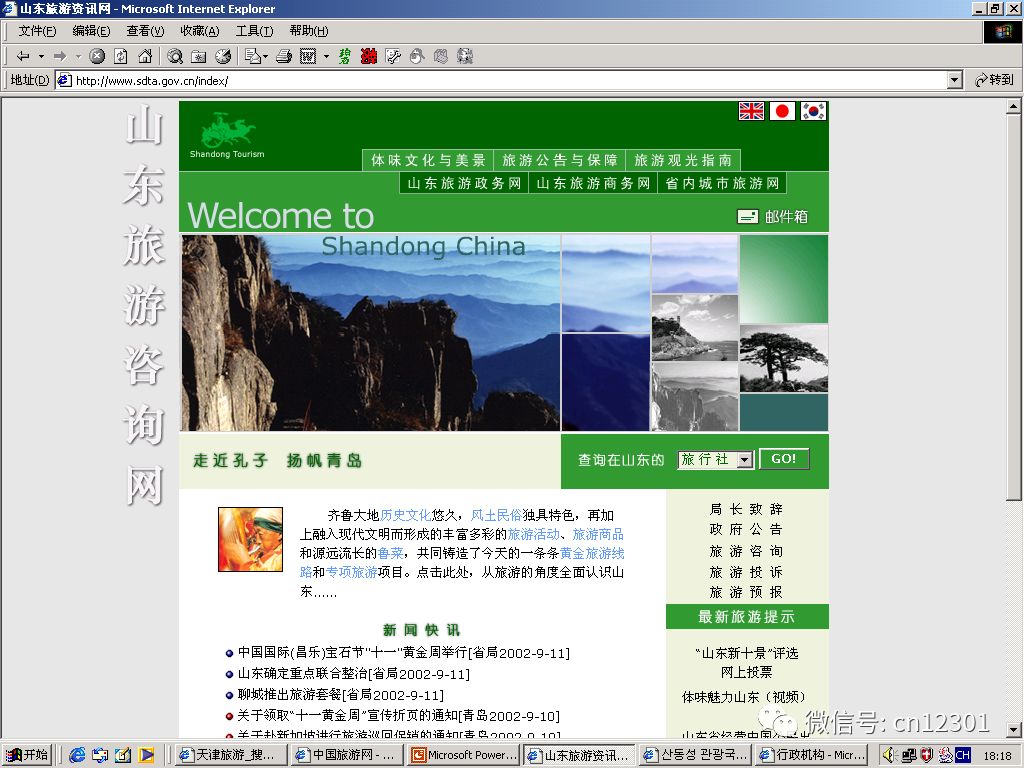Click the 转到 Go button
1024x768 pixels.
click(994, 80)
